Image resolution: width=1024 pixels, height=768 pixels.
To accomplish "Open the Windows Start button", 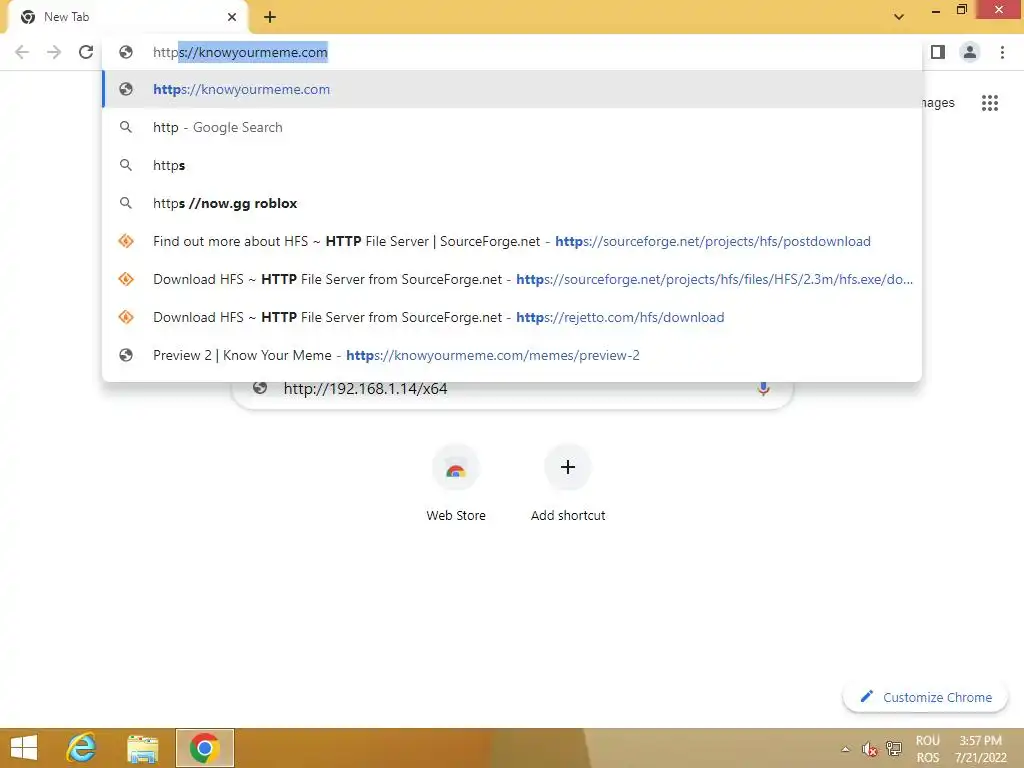I will [x=24, y=748].
